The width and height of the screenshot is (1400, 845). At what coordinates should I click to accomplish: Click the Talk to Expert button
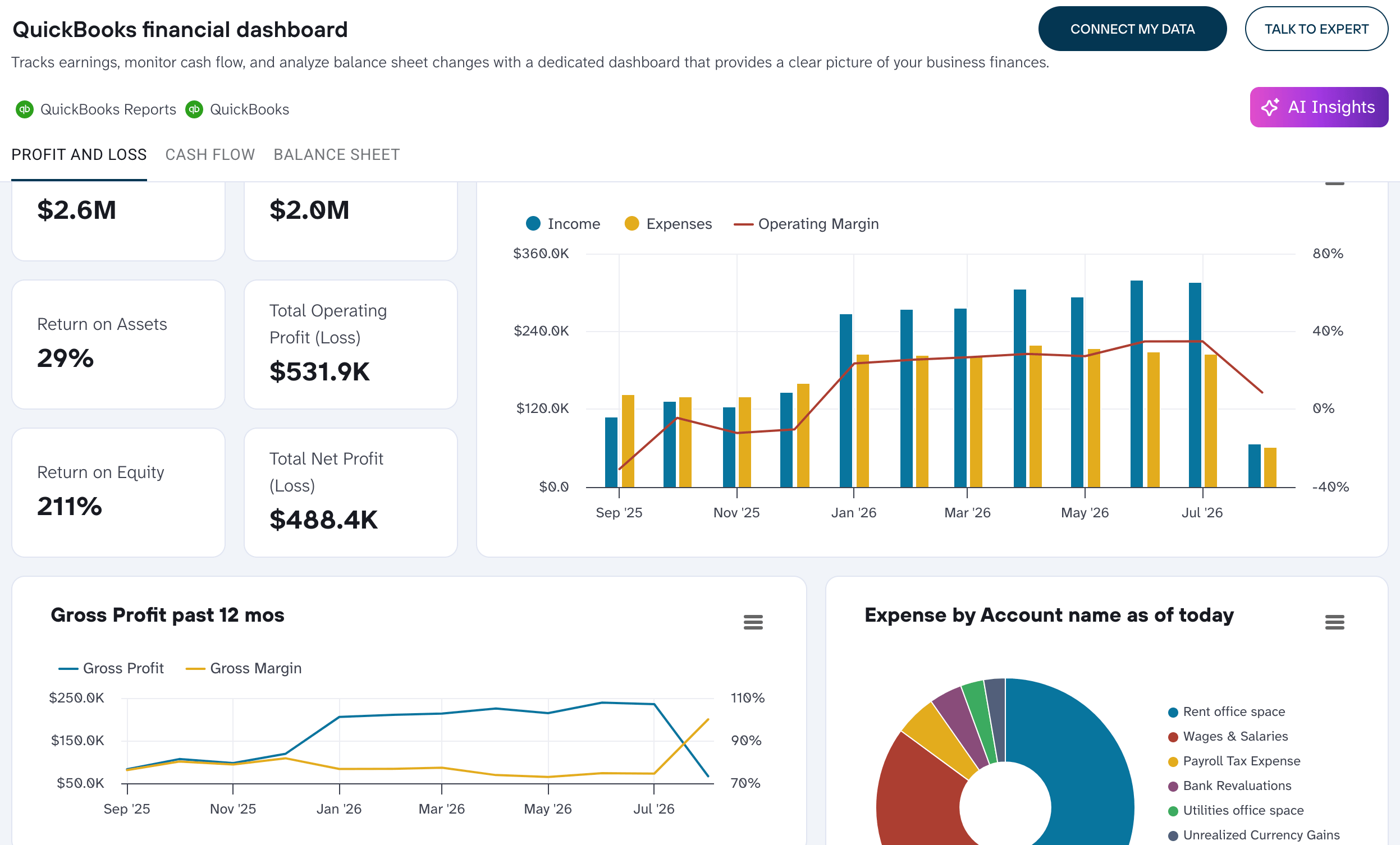(x=1316, y=29)
